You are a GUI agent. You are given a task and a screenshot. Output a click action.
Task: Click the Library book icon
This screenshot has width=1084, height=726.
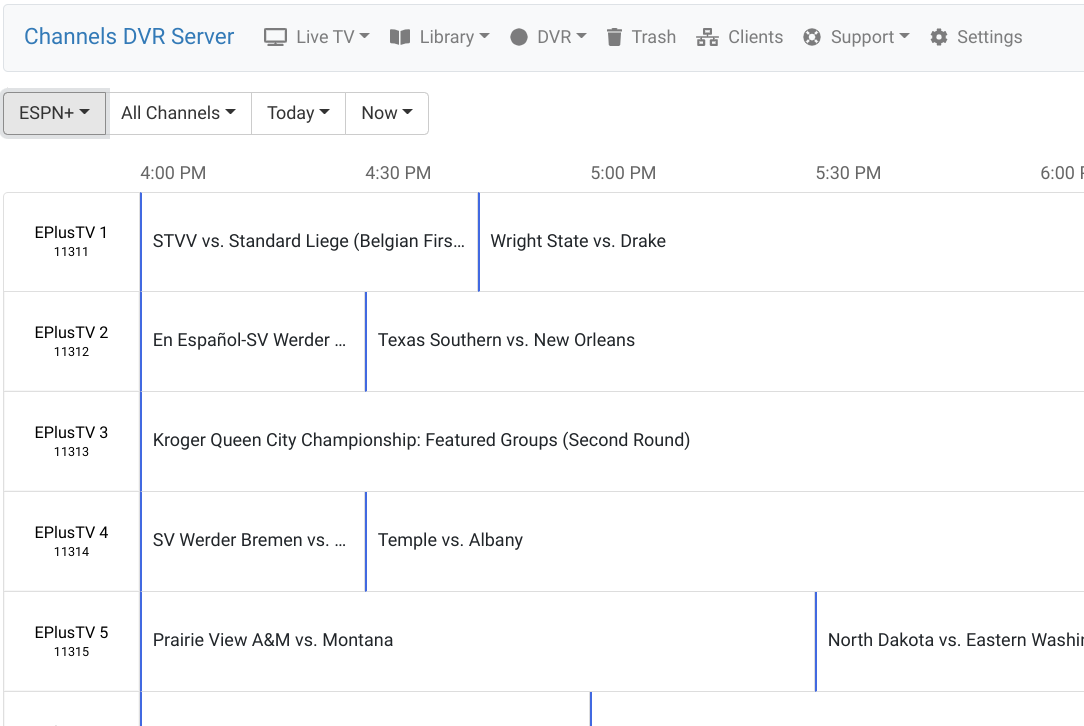click(x=400, y=37)
